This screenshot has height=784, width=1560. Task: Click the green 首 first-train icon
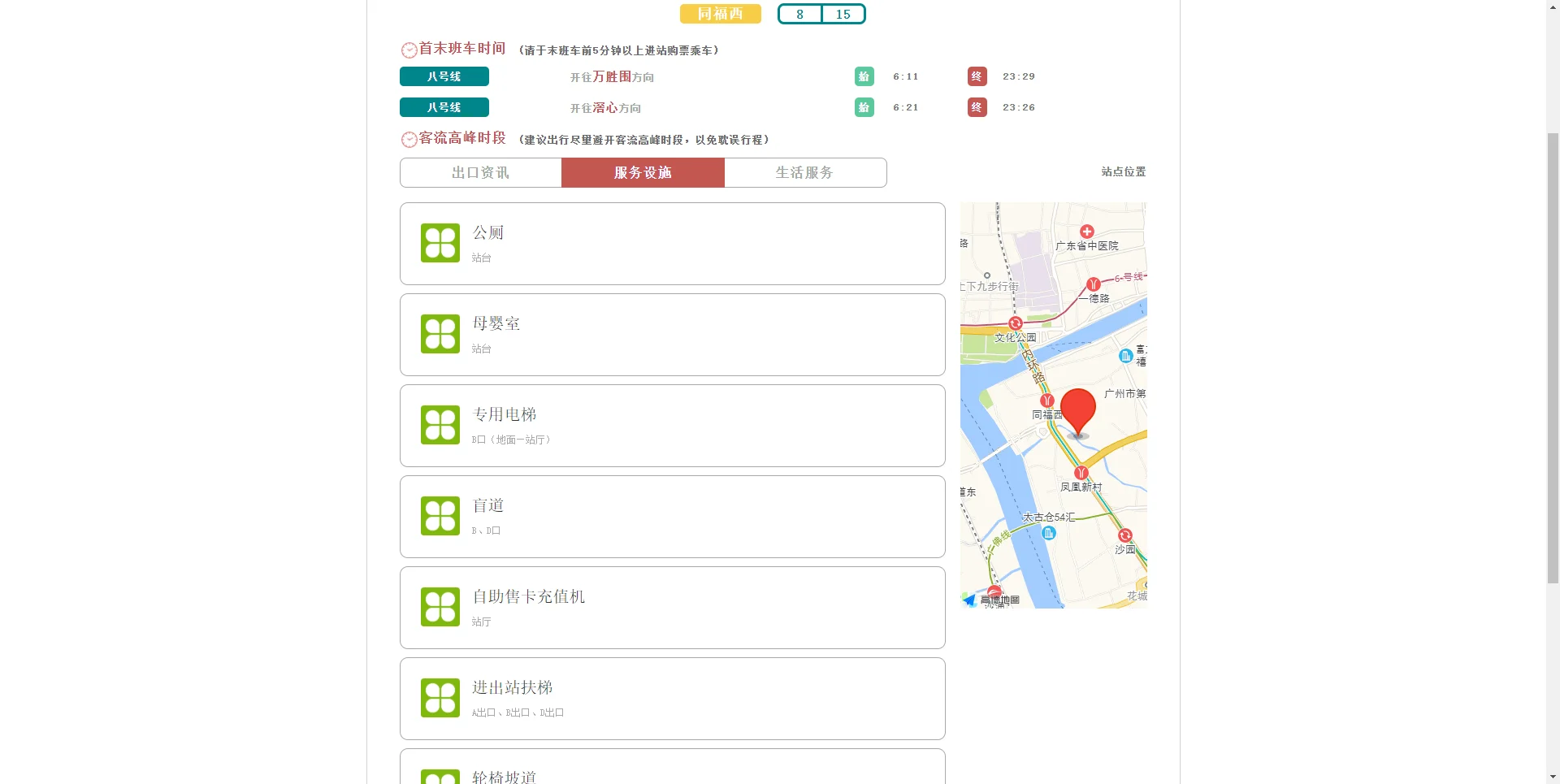tap(864, 76)
